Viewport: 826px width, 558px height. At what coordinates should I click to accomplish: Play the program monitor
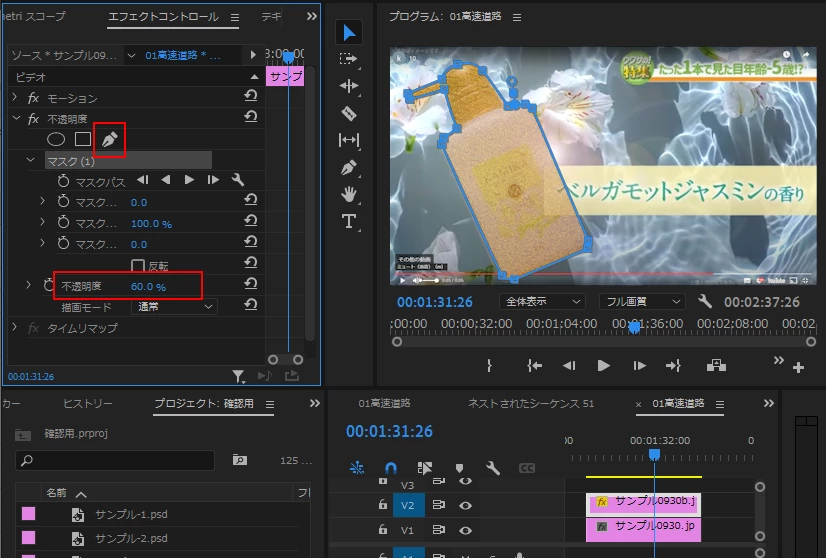pyautogui.click(x=604, y=366)
